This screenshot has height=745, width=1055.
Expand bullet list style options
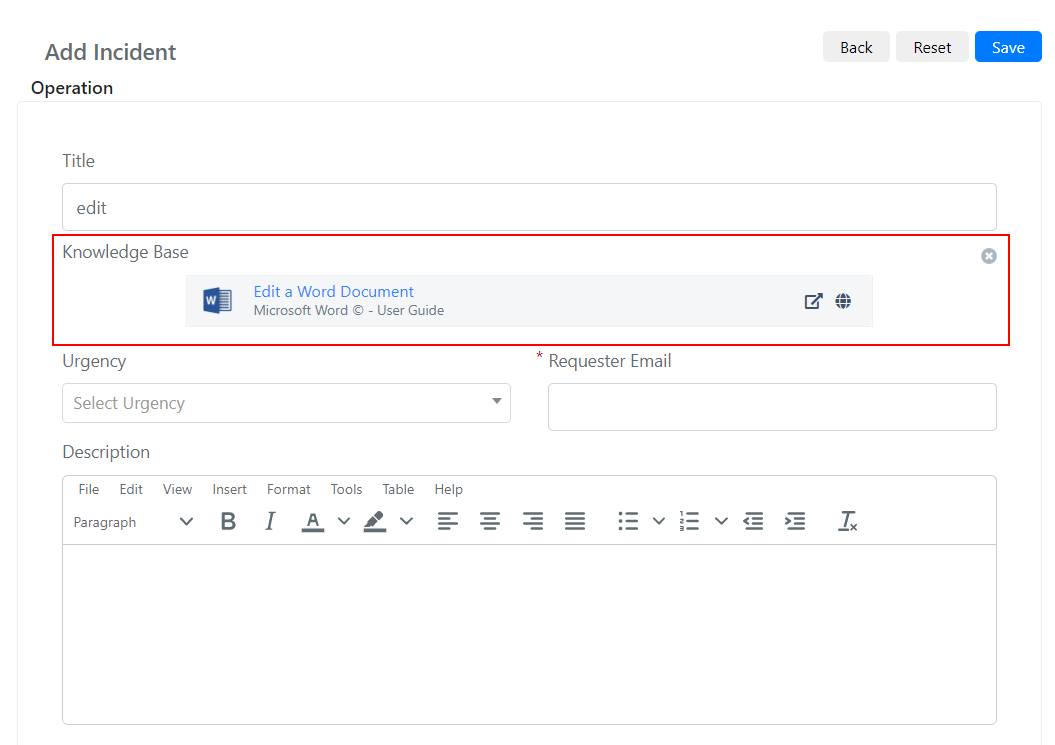point(659,522)
